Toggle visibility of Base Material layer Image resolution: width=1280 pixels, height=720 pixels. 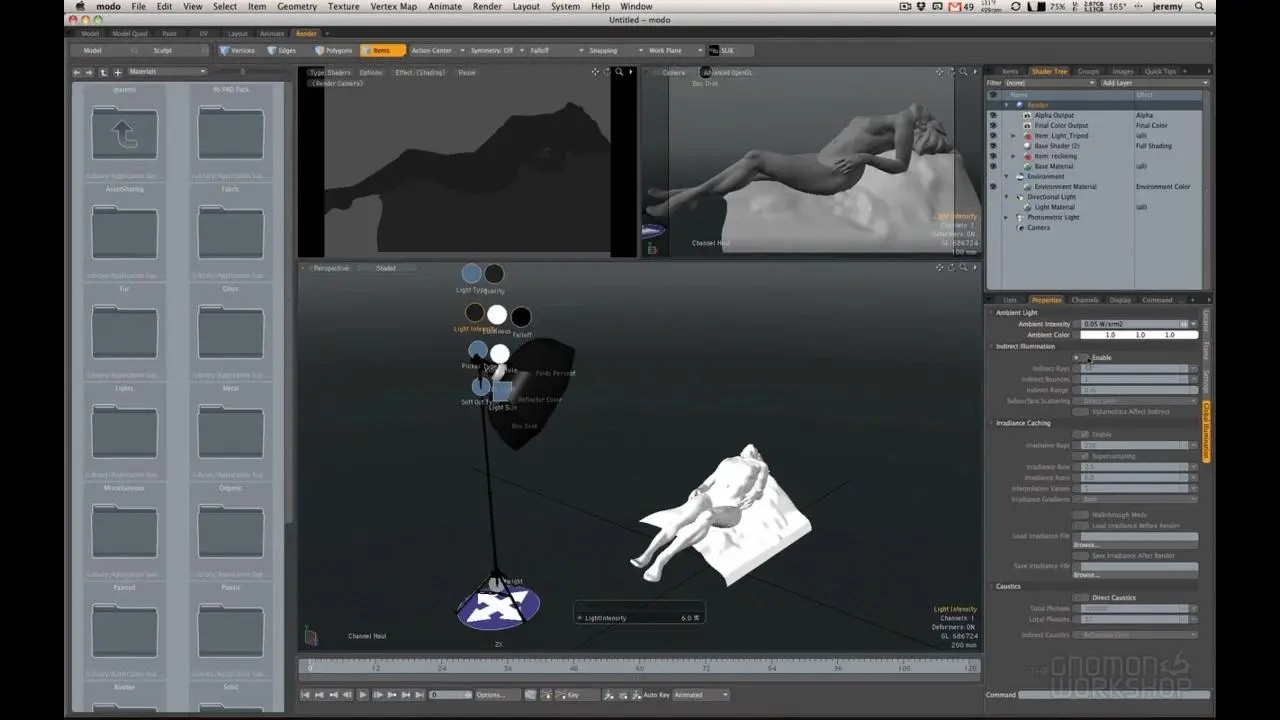pos(993,166)
